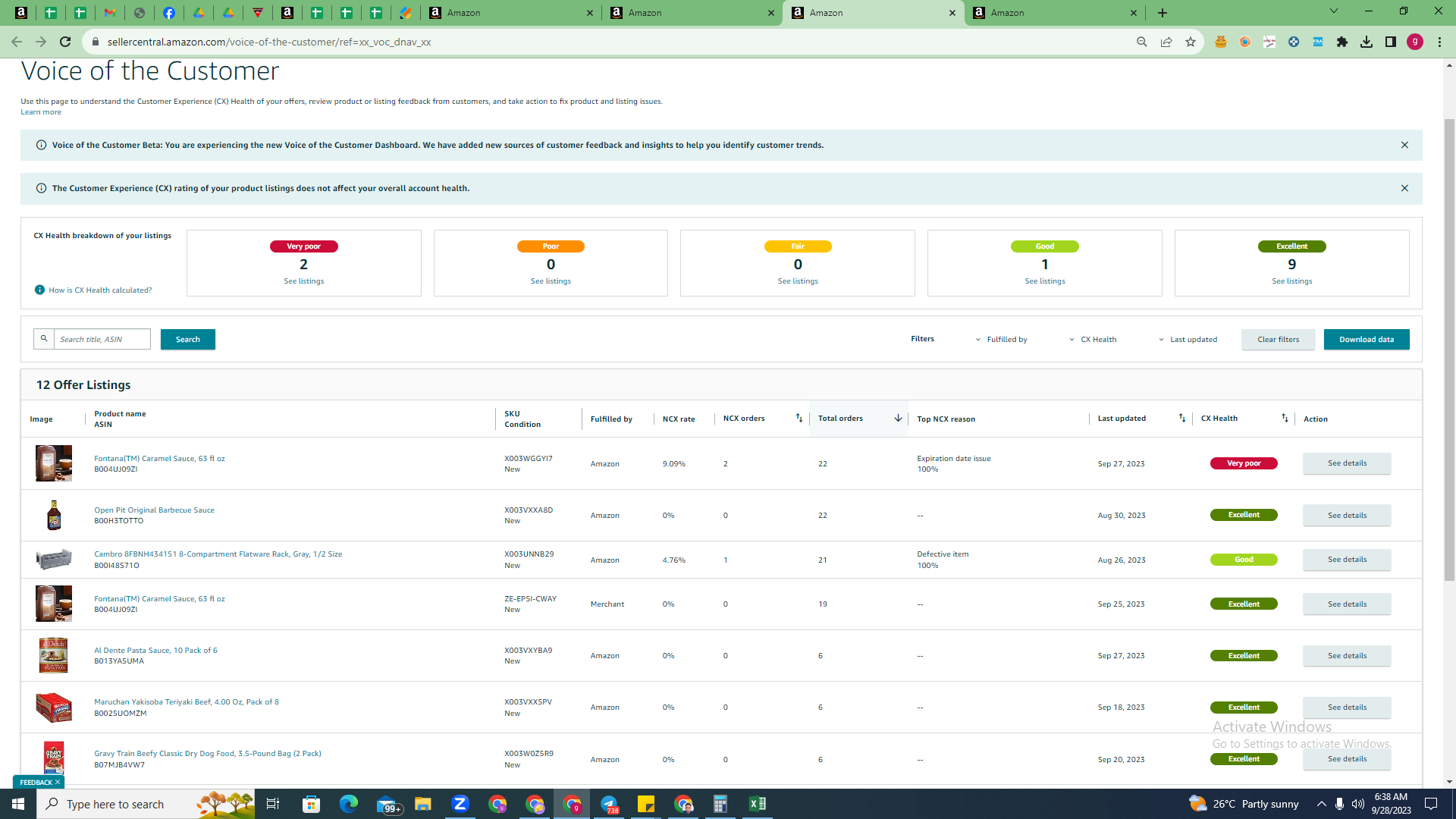See details for Cambro Flatware Rack
This screenshot has height=819, width=1456.
[x=1347, y=560]
